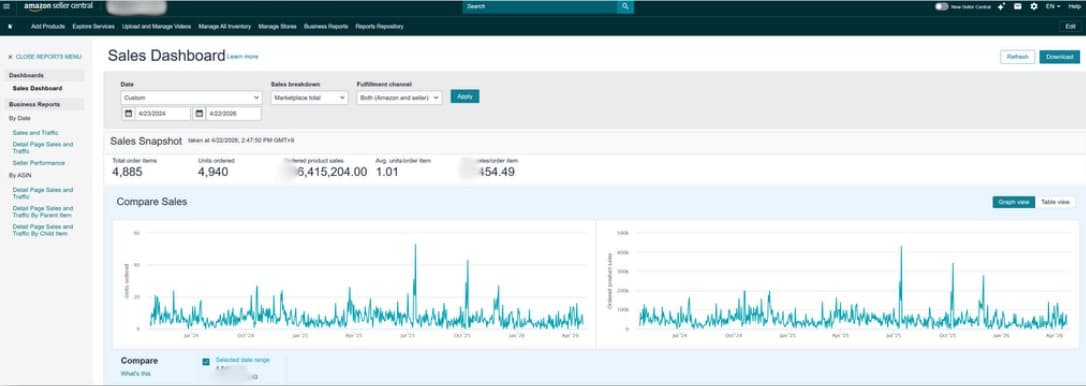
Task: Click the X beside Close Reports Menu
Action: click(x=10, y=57)
